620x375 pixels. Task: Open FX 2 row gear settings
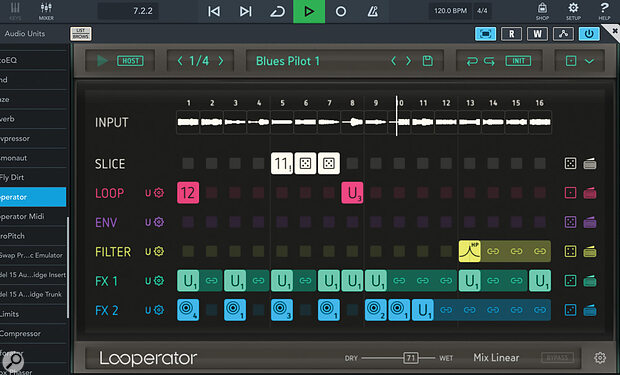(x=159, y=310)
